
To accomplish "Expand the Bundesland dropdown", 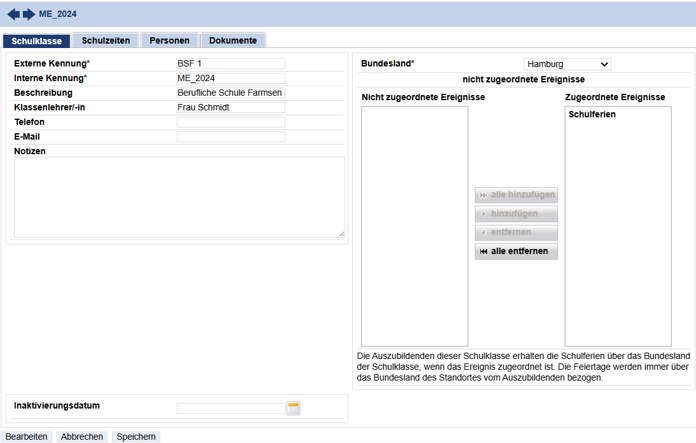I will point(567,64).
